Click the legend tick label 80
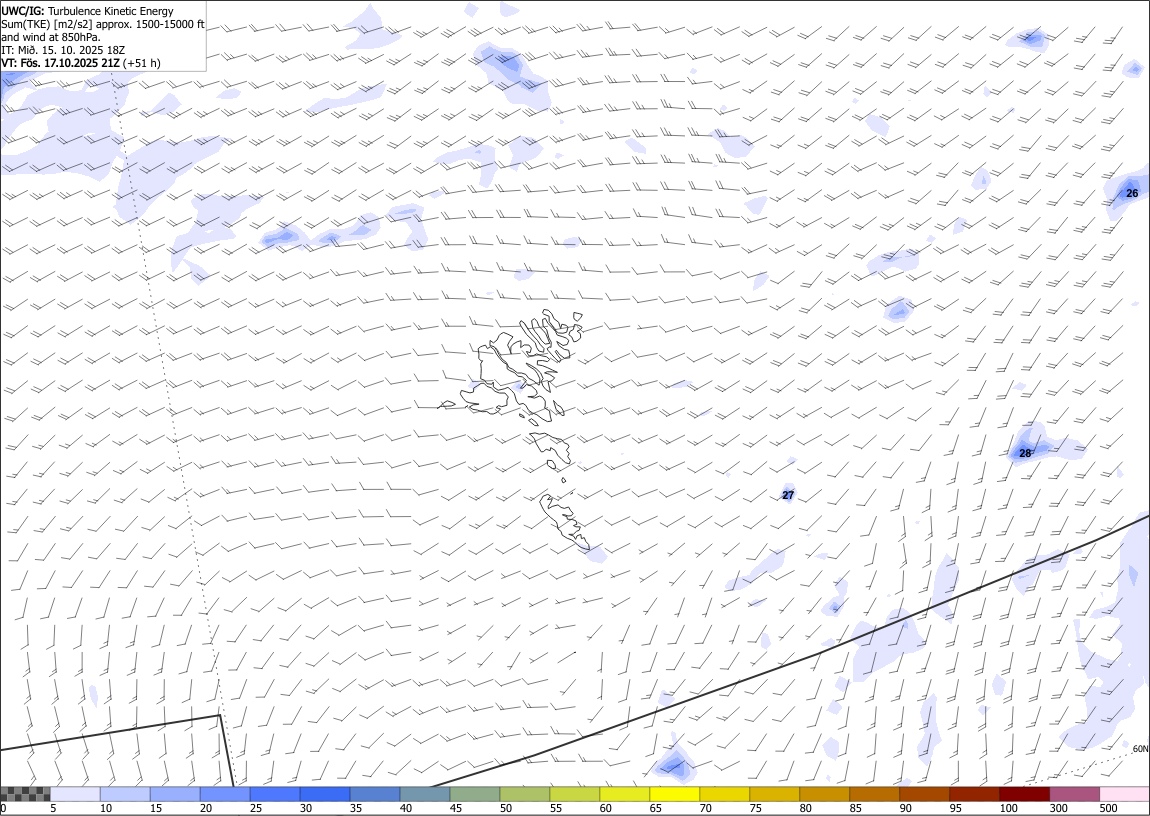 [805, 809]
